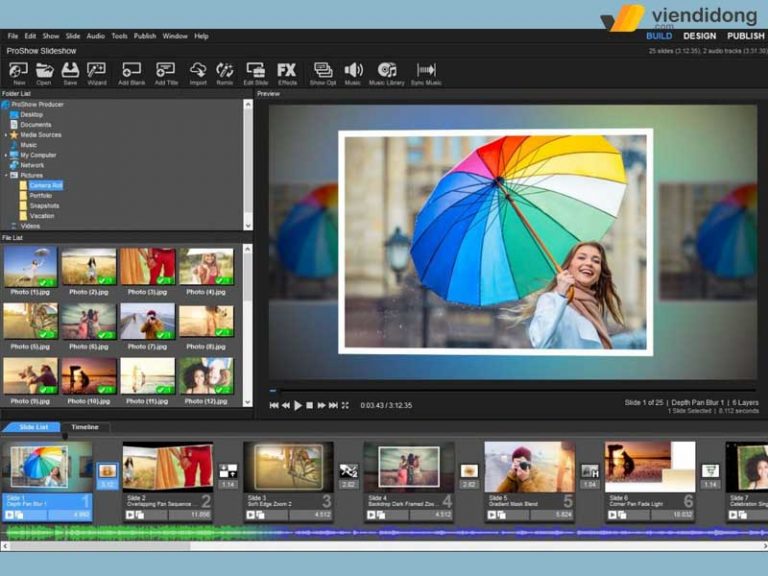Open the Window menu

pyautogui.click(x=175, y=36)
